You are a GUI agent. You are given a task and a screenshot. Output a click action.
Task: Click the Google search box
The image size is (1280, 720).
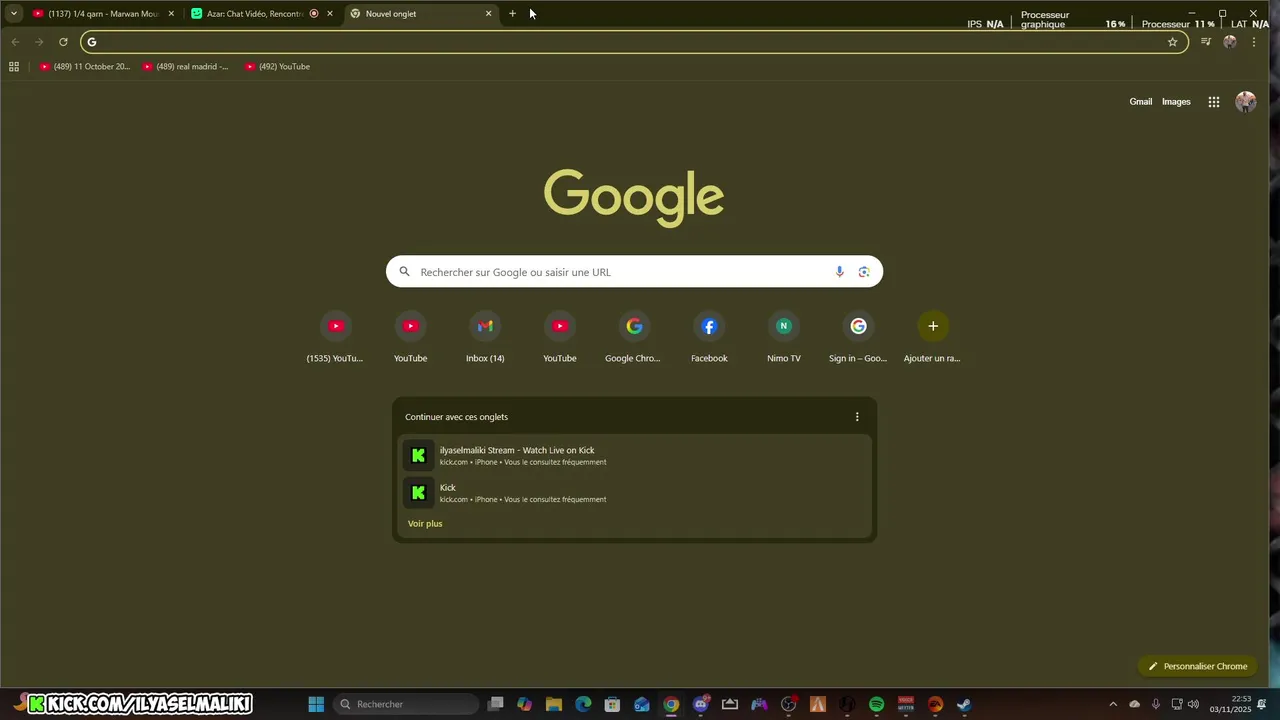[x=634, y=272]
